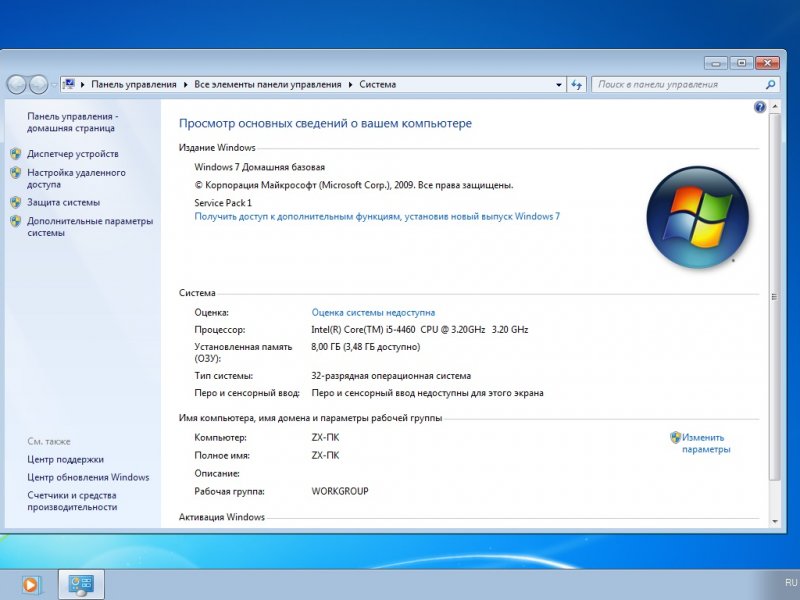This screenshot has height=600, width=800.
Task: Open Центр поддержки link
Action: [x=65, y=460]
